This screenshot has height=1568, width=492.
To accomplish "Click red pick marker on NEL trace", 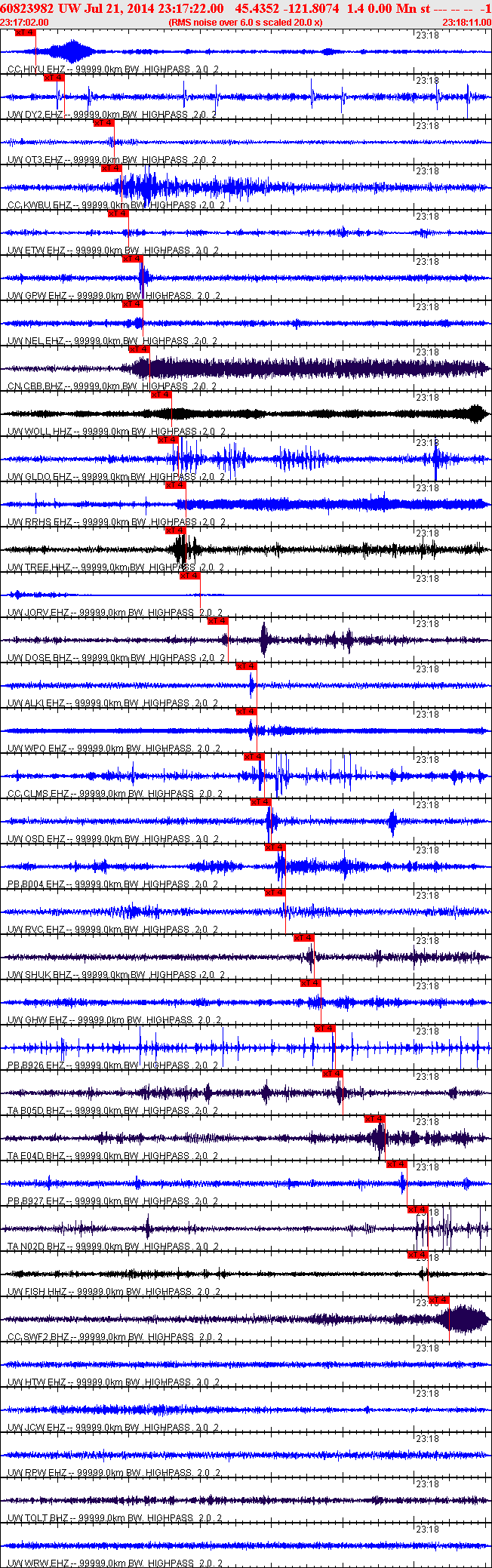I will coord(132,304).
